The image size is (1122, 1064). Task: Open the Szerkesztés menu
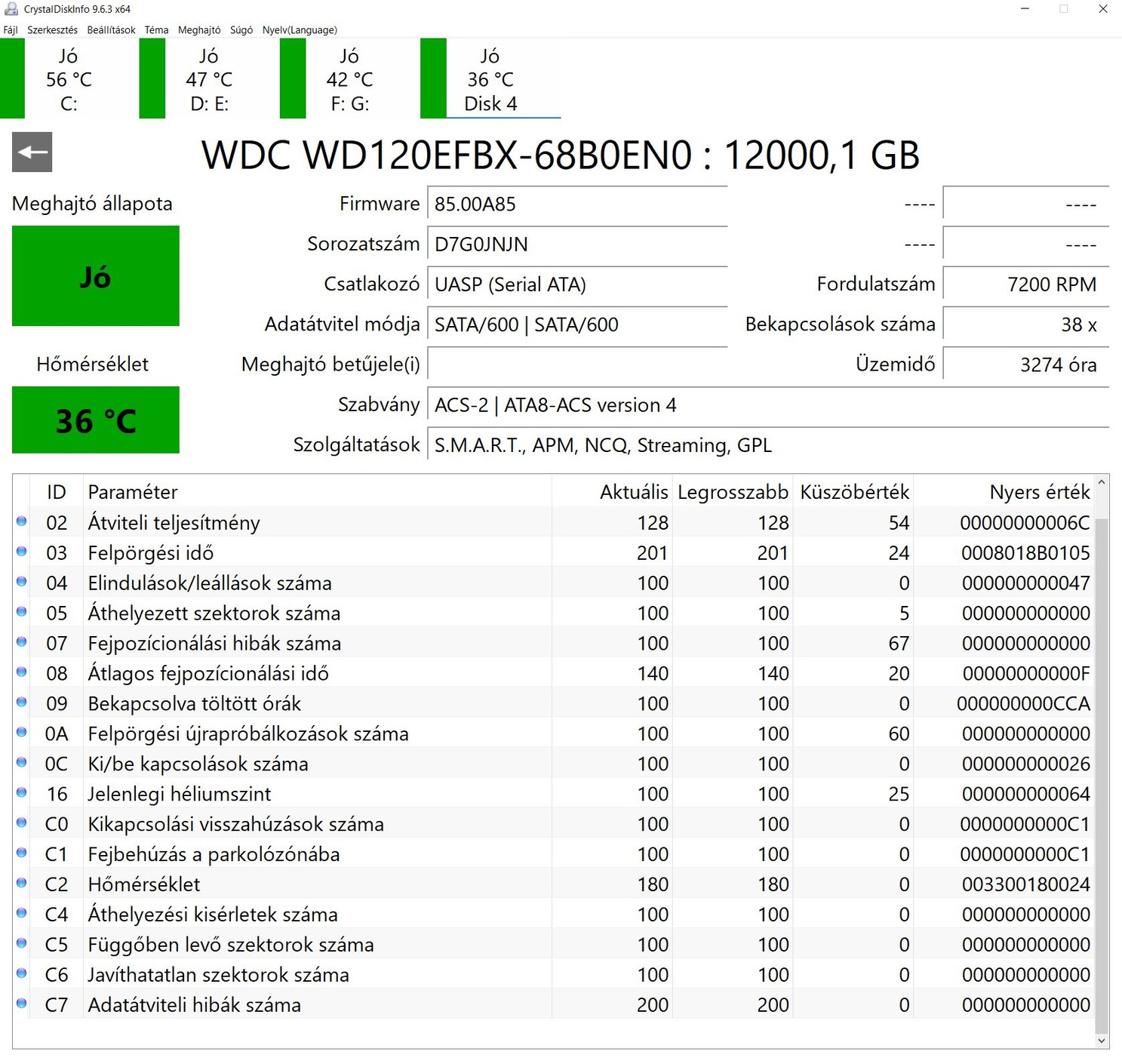point(53,30)
